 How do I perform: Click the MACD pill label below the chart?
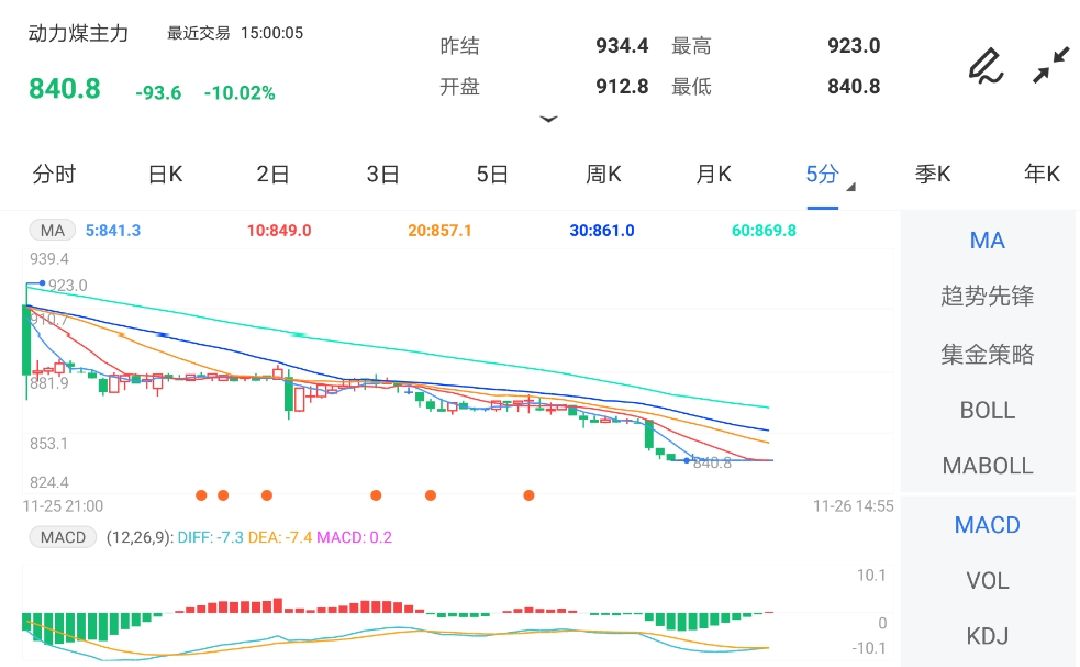click(x=62, y=537)
